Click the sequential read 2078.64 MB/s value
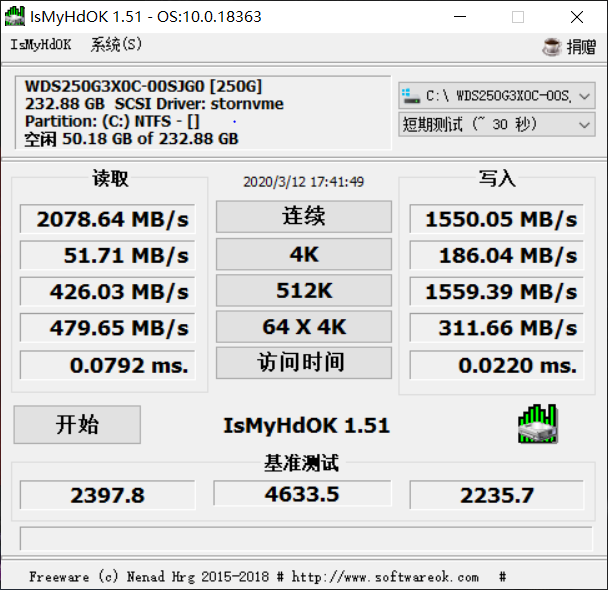 (x=108, y=219)
